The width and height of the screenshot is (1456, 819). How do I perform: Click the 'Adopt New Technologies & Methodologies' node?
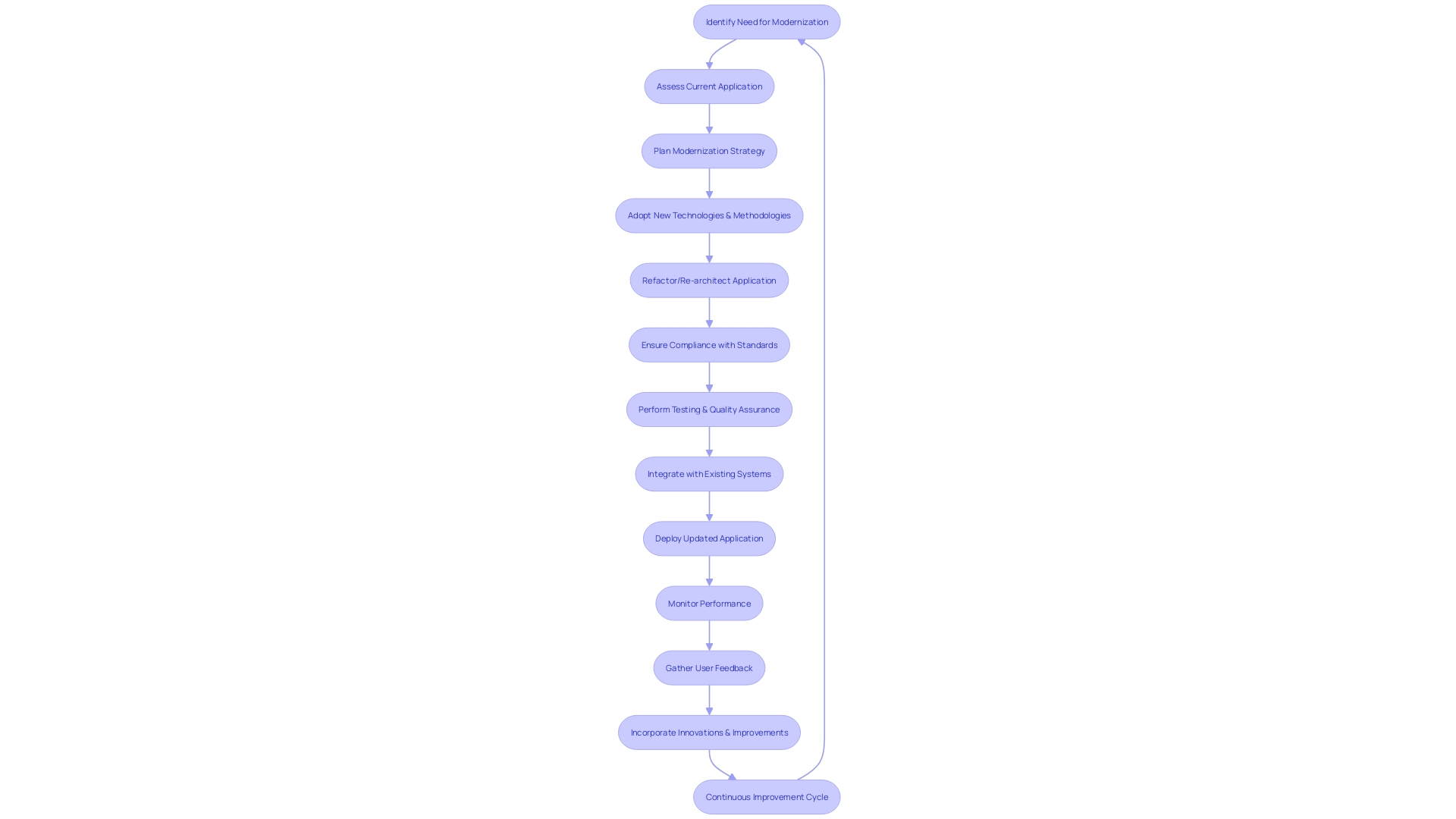[x=709, y=215]
